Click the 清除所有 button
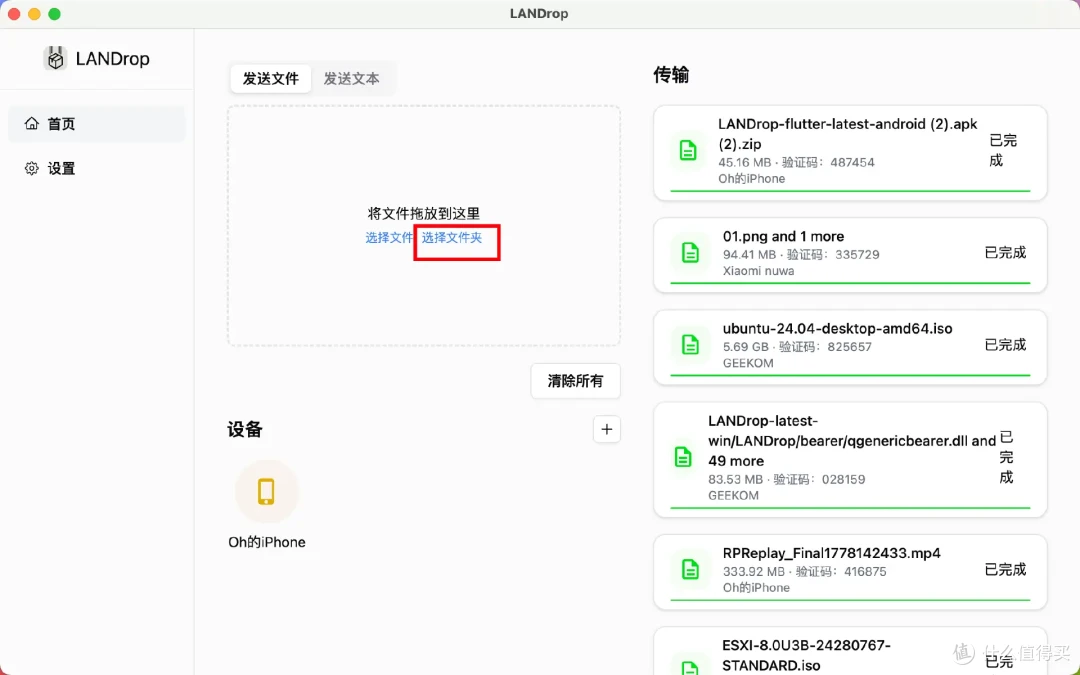1080x675 pixels. 575,381
